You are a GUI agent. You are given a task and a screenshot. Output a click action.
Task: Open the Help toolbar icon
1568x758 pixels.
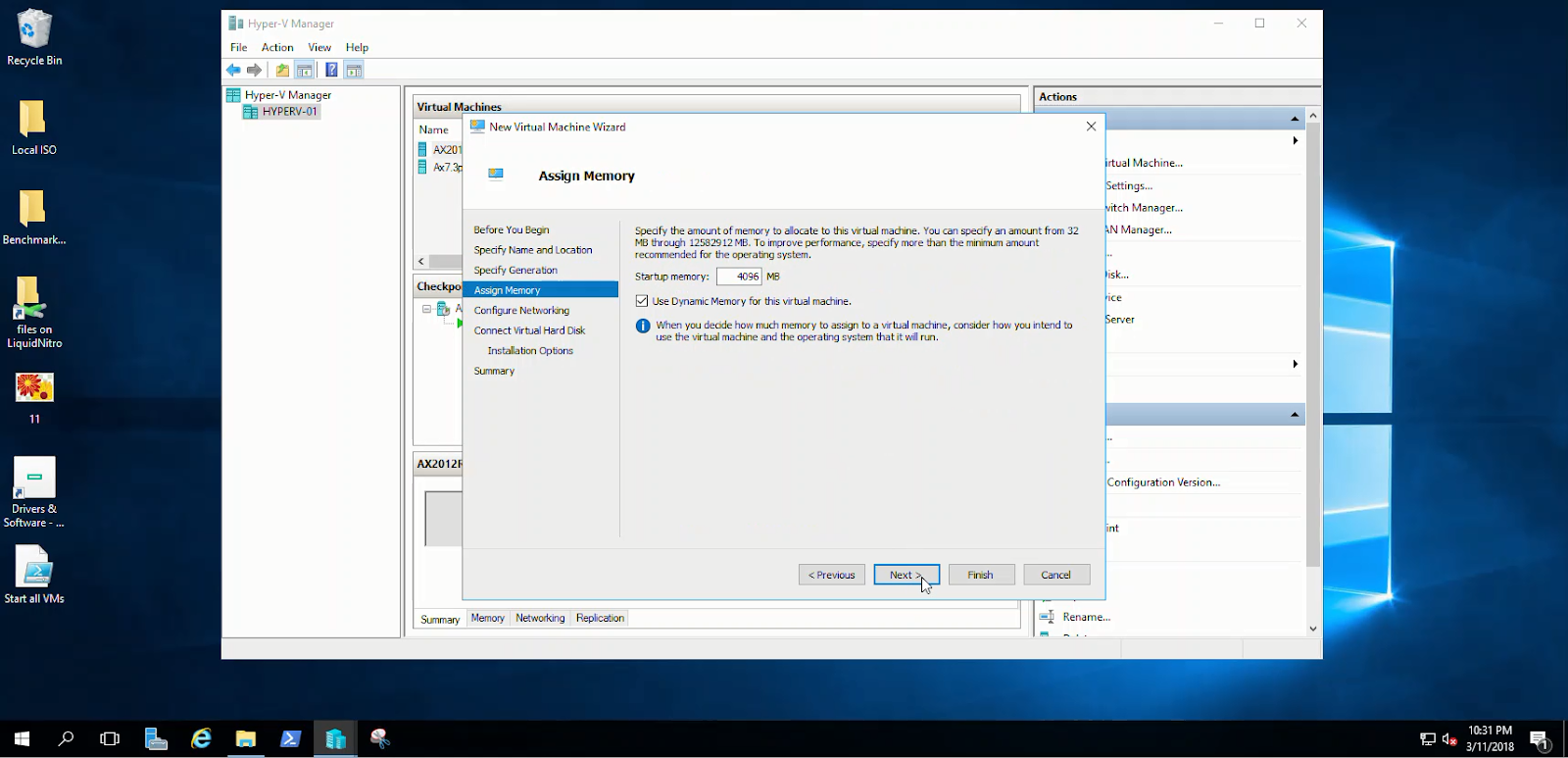331,70
